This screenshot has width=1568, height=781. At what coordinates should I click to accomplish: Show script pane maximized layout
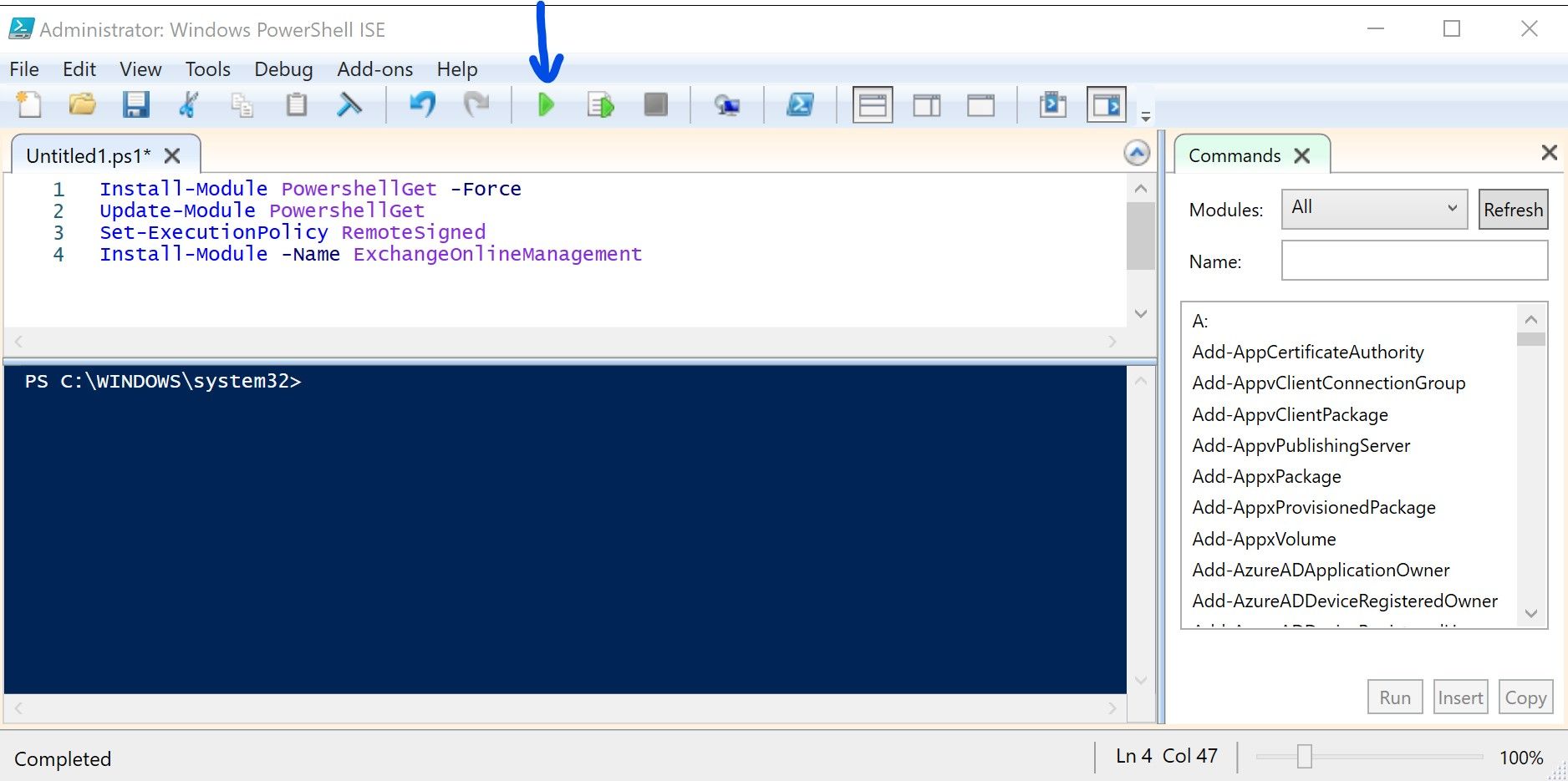click(980, 105)
